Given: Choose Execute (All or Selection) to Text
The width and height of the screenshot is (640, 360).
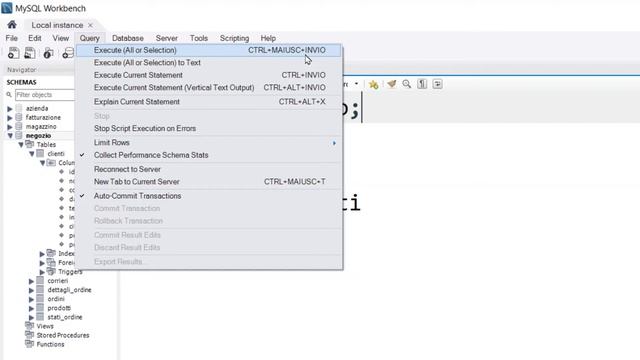Looking at the screenshot, I should point(209,63).
